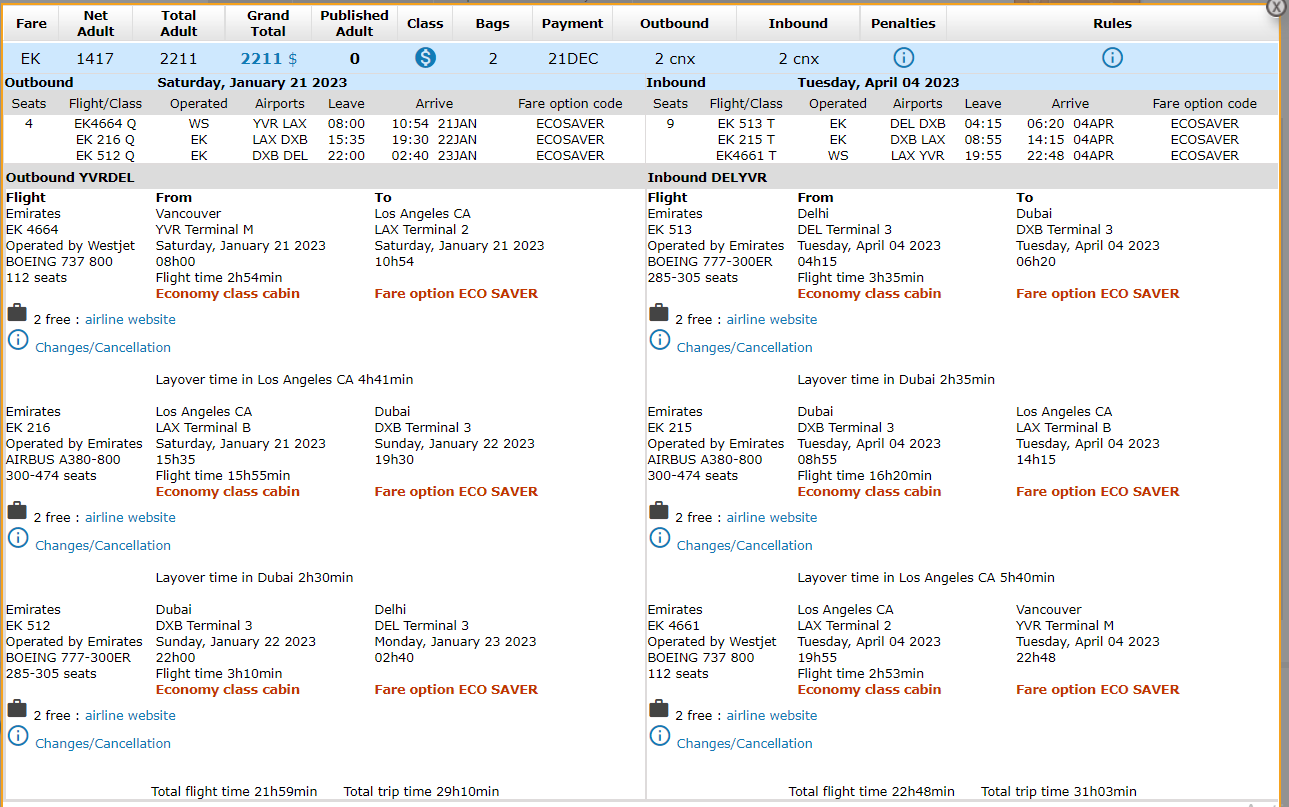1289x807 pixels.
Task: Click info icon for EK 4664 Changes/Cancellation
Action: click(x=18, y=340)
